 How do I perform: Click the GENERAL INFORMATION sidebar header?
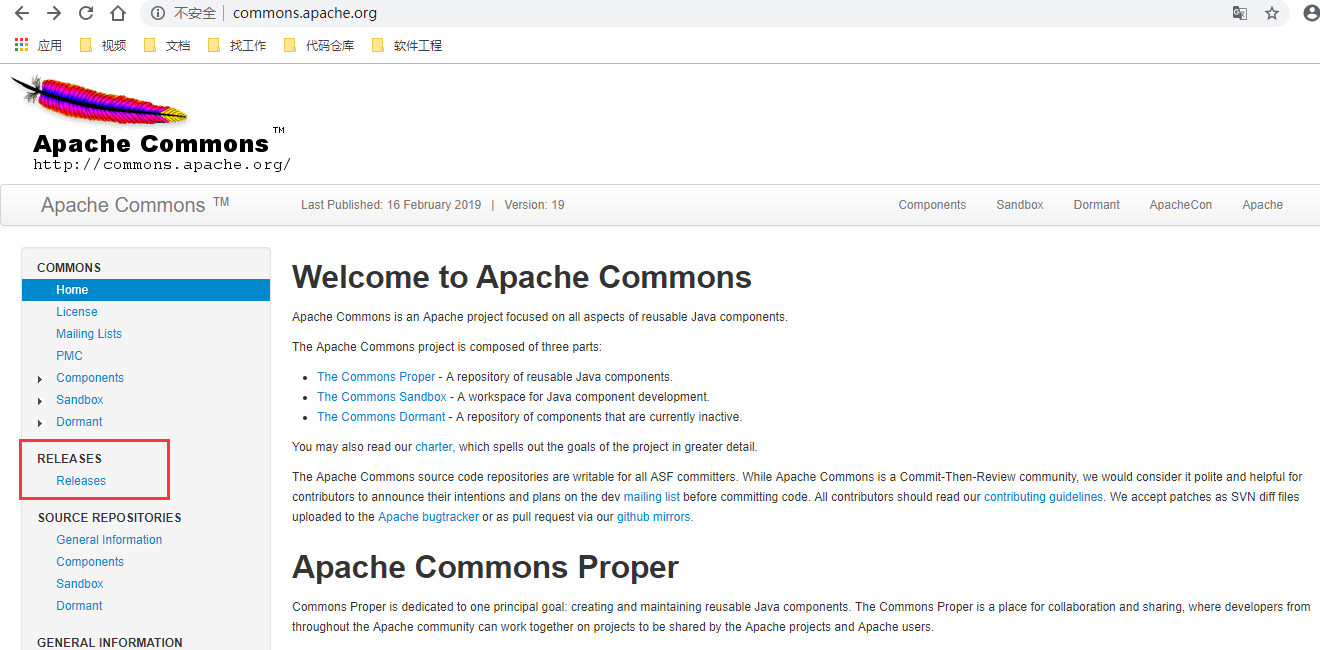(x=110, y=643)
